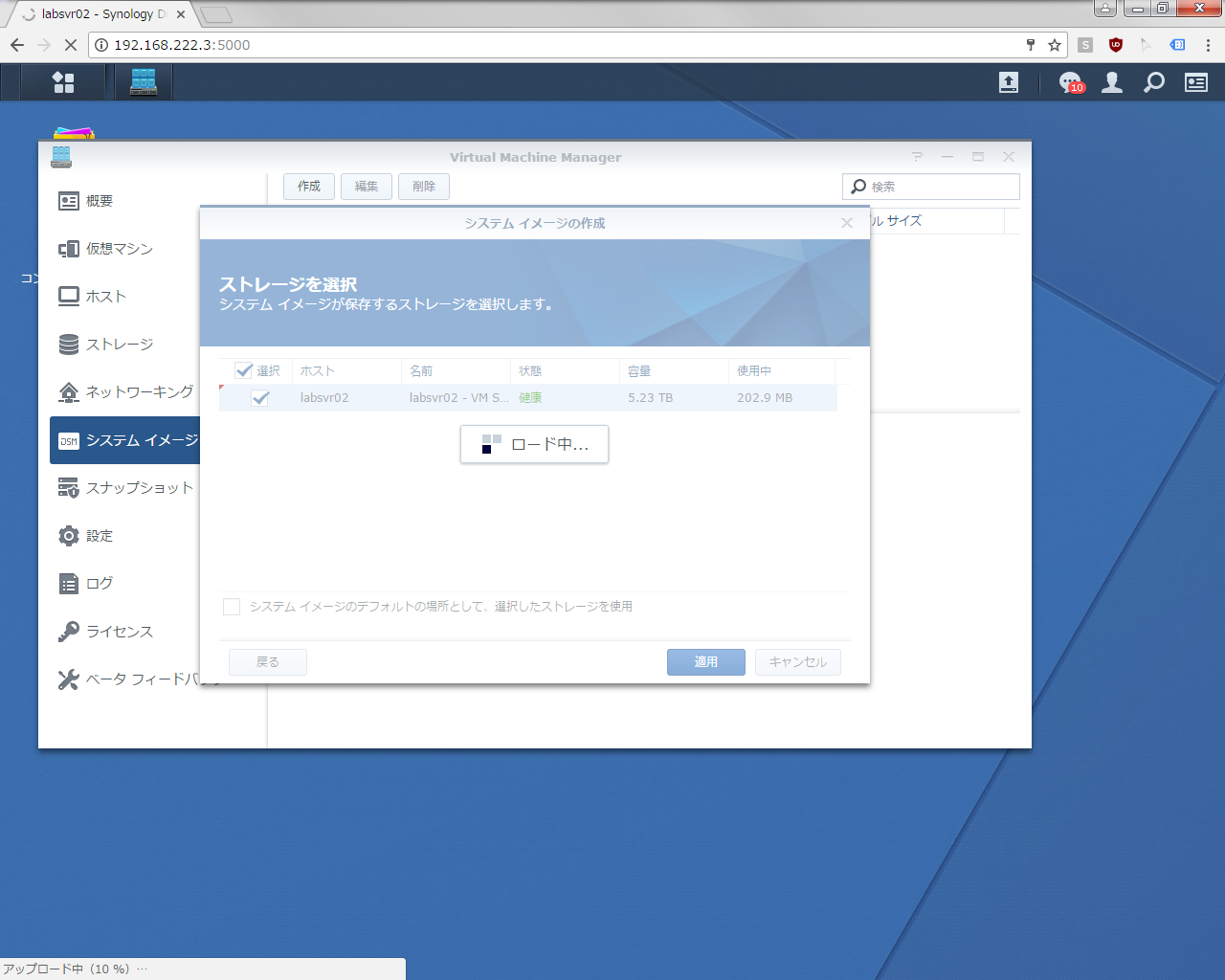1225x980 pixels.
Task: Open Chrome three-dot menu
Action: pyautogui.click(x=1208, y=45)
